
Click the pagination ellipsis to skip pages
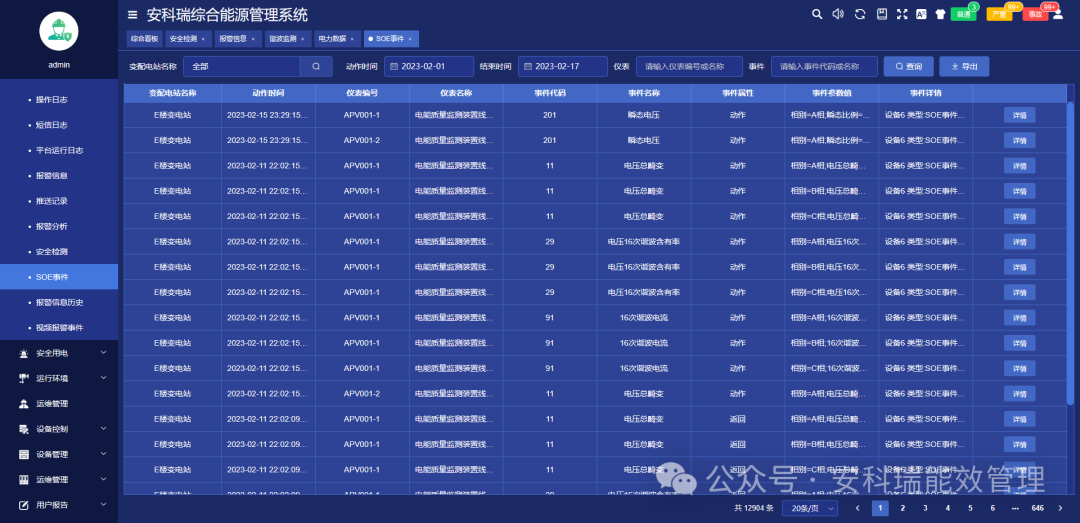click(1015, 509)
